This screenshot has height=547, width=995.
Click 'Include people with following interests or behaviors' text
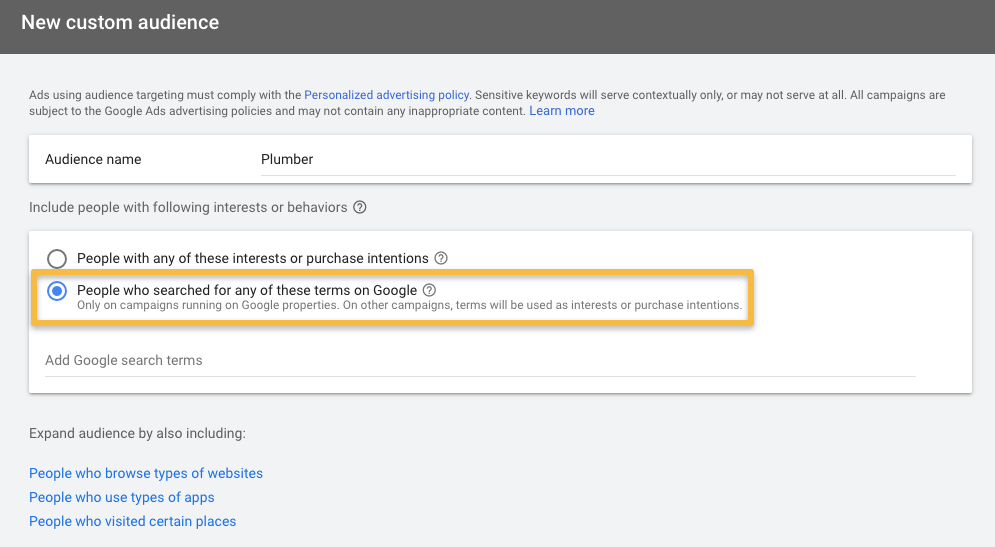coord(188,208)
